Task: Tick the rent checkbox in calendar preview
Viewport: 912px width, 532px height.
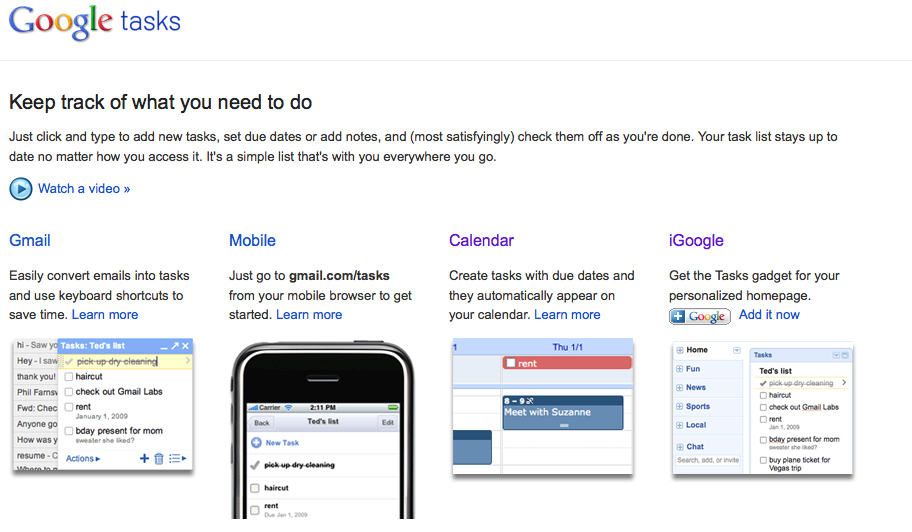Action: [x=511, y=363]
